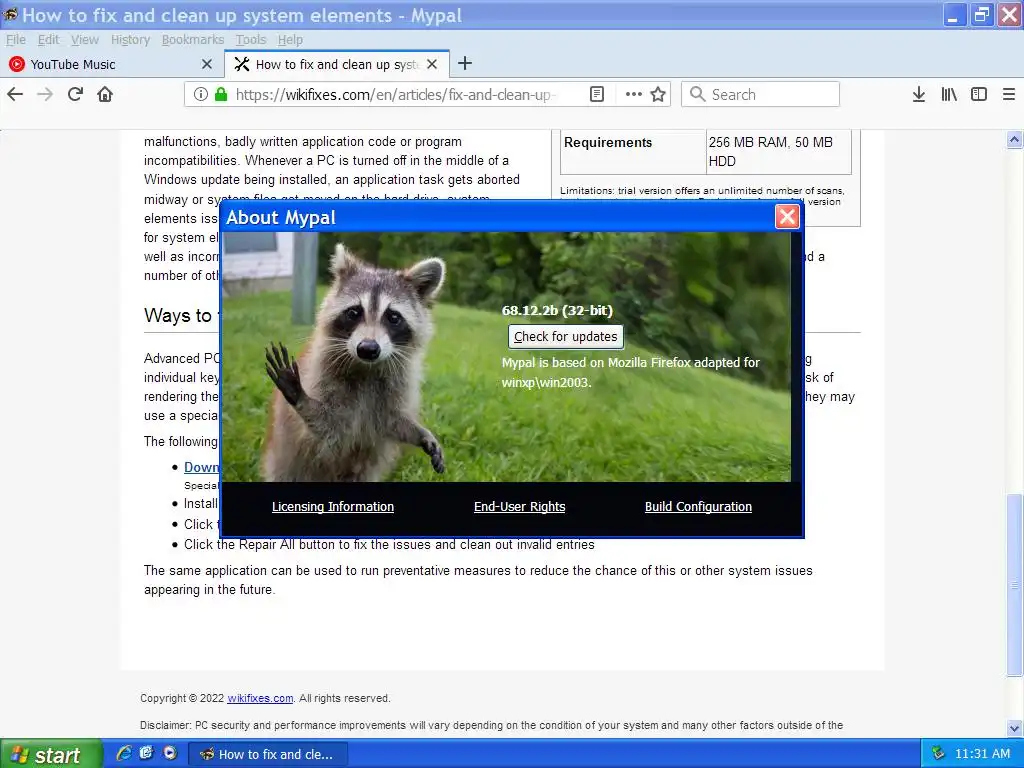Close the About Mypal dialog
Screen dimensions: 1024x768
787,217
